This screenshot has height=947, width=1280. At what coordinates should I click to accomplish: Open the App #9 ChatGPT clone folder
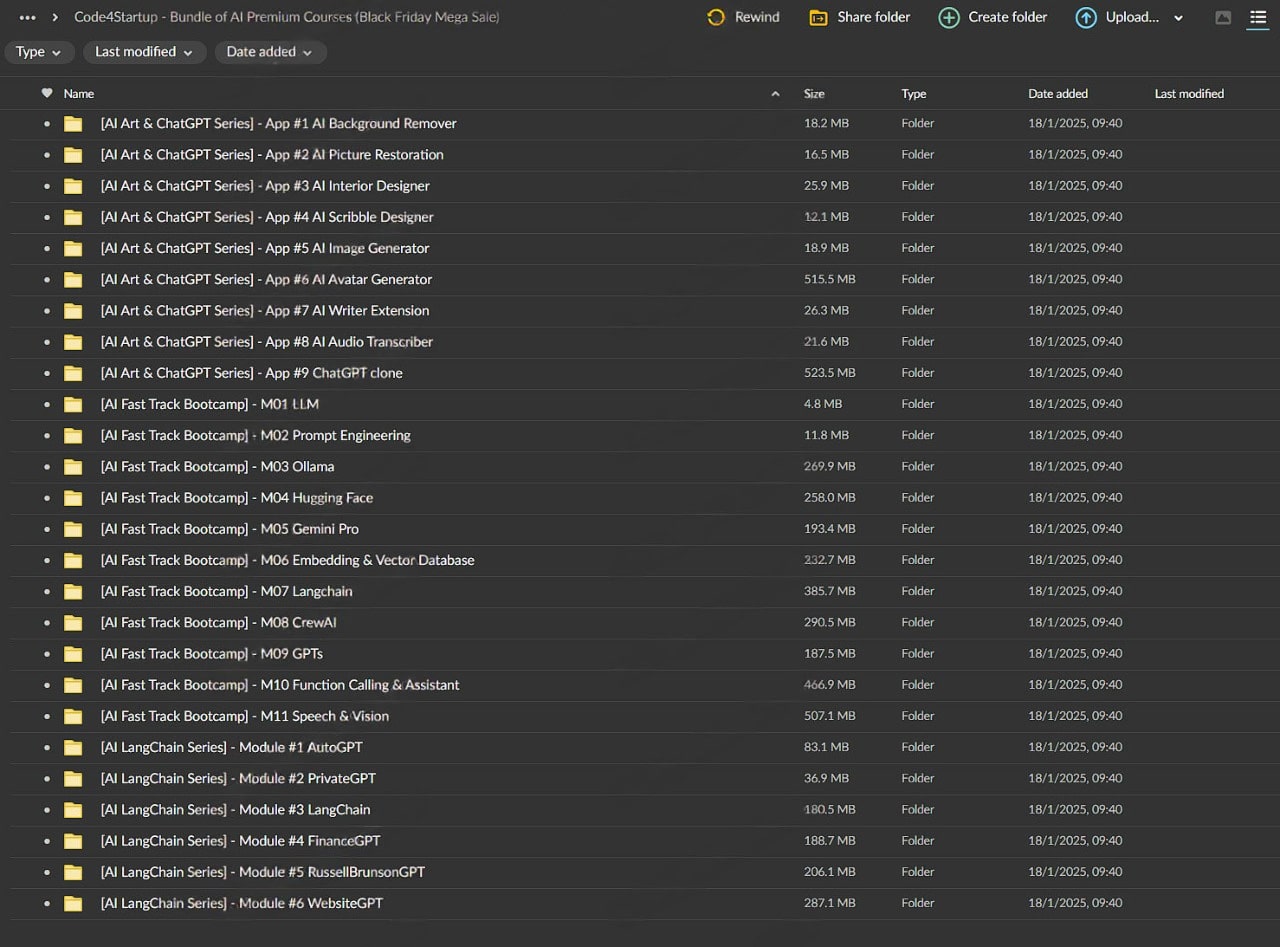tap(251, 373)
